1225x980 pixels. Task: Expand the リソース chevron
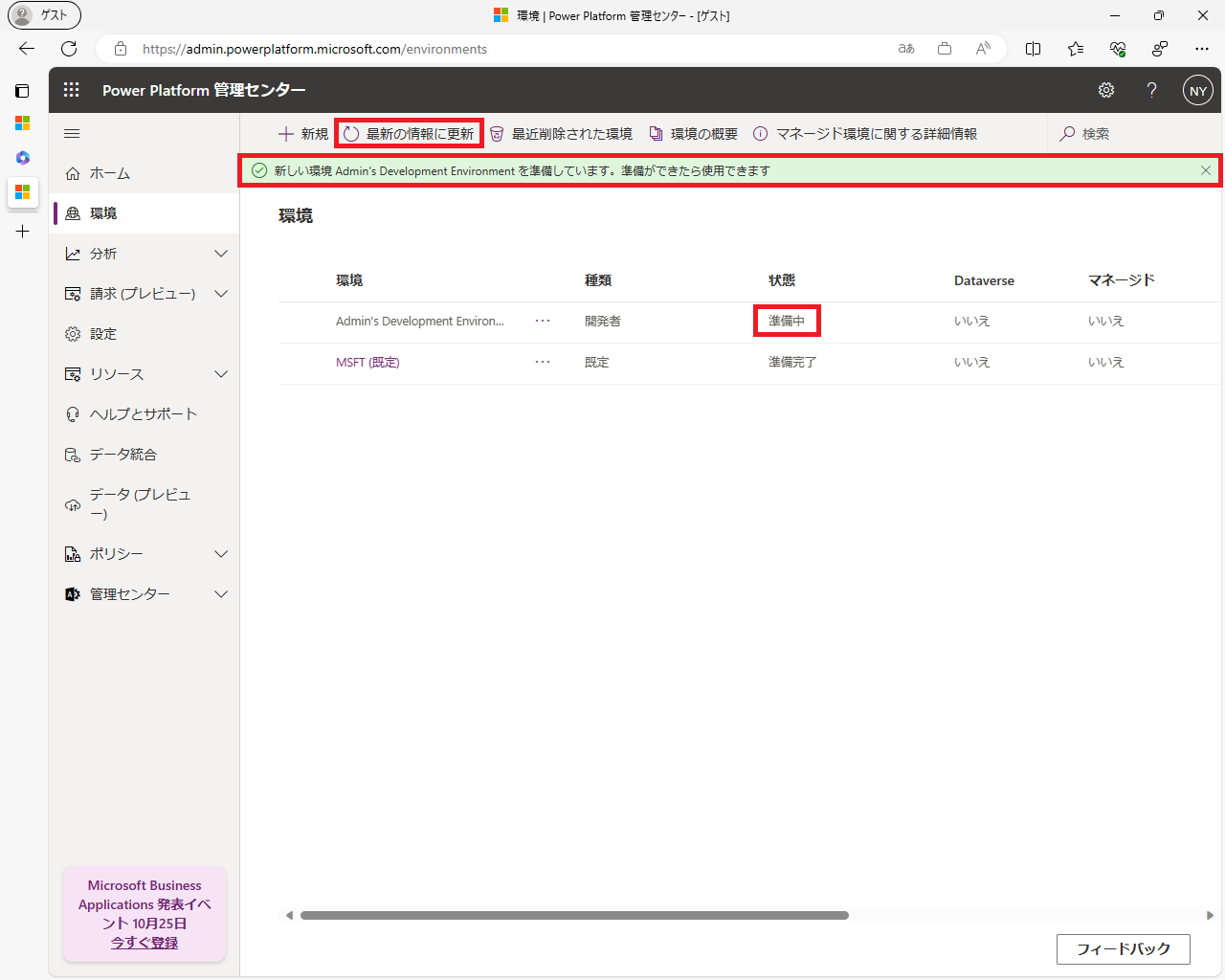[221, 374]
